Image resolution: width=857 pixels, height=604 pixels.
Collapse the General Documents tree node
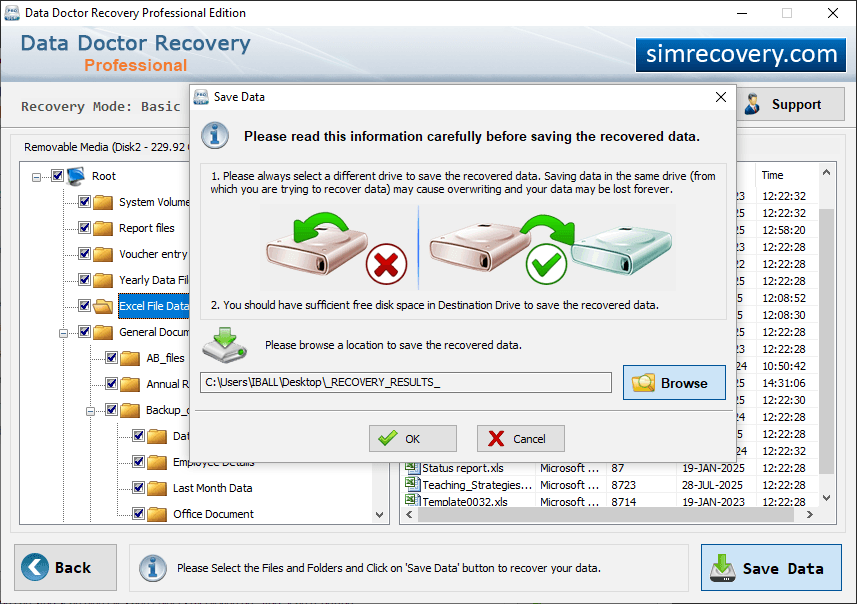63,333
